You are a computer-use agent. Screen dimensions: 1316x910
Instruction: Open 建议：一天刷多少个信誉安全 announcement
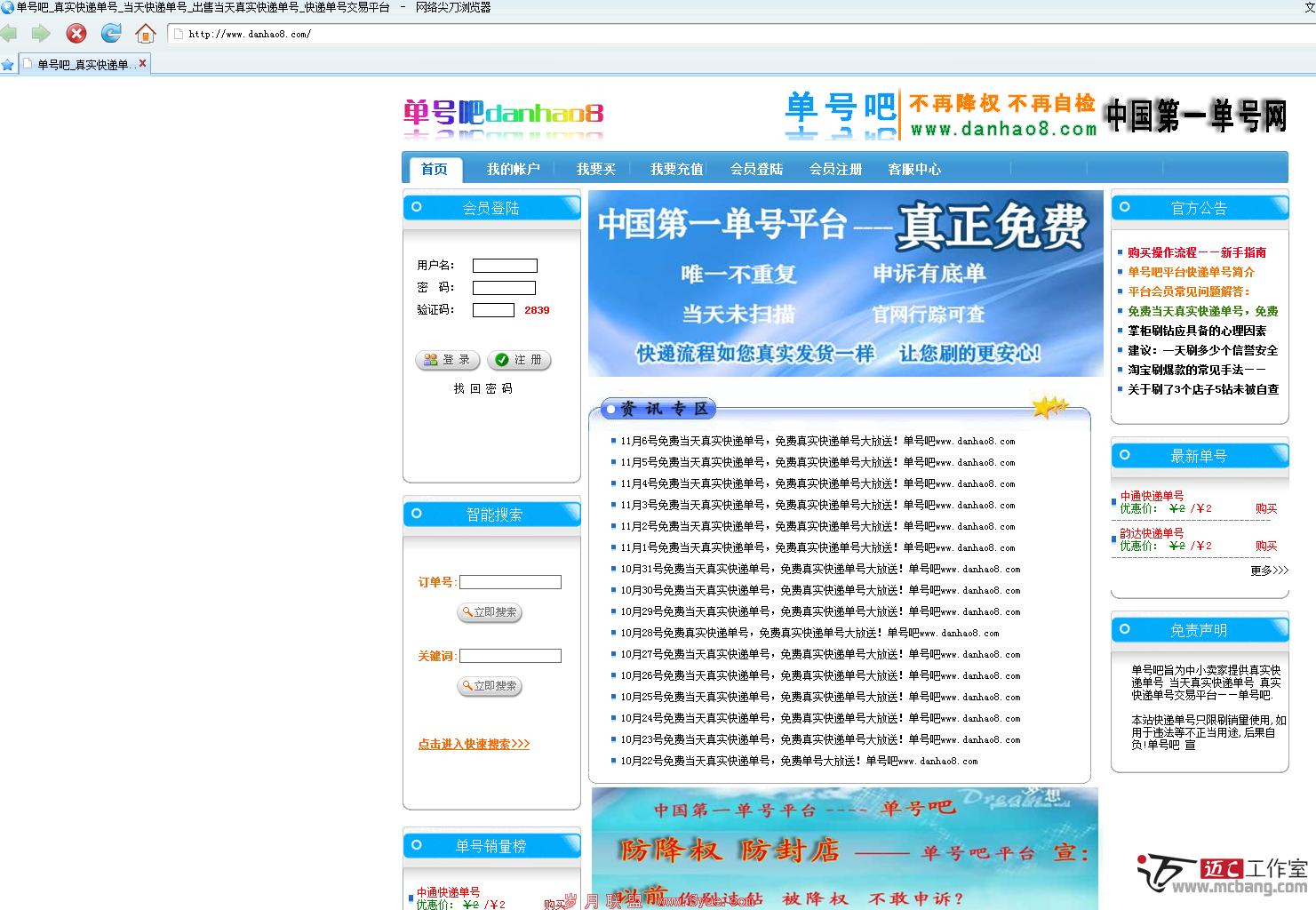pyautogui.click(x=1202, y=350)
